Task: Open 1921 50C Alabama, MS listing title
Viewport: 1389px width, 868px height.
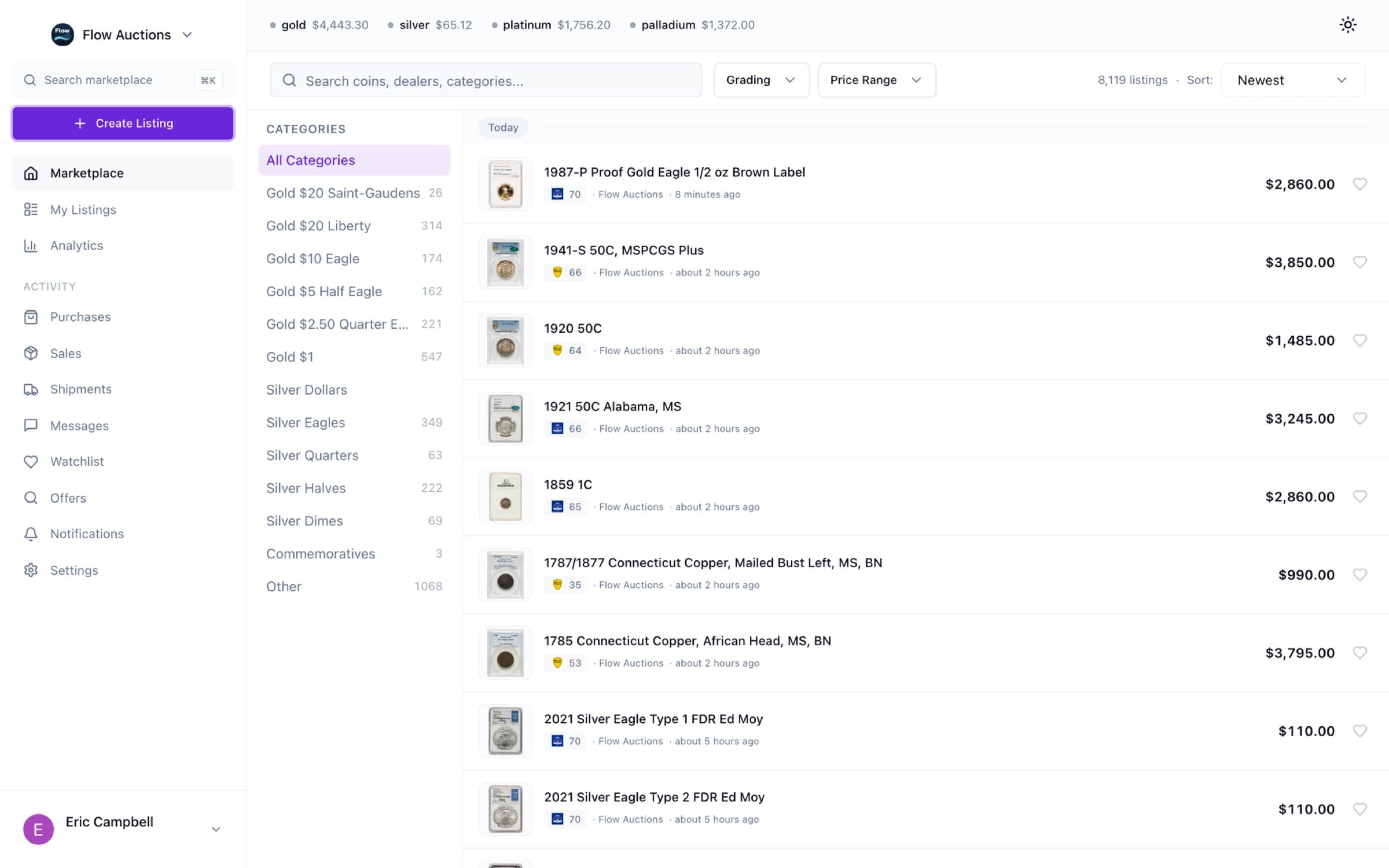Action: (x=612, y=406)
